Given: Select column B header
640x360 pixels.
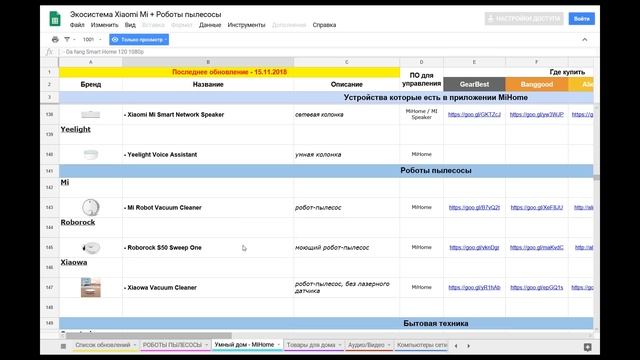Looking at the screenshot, I should 208,62.
